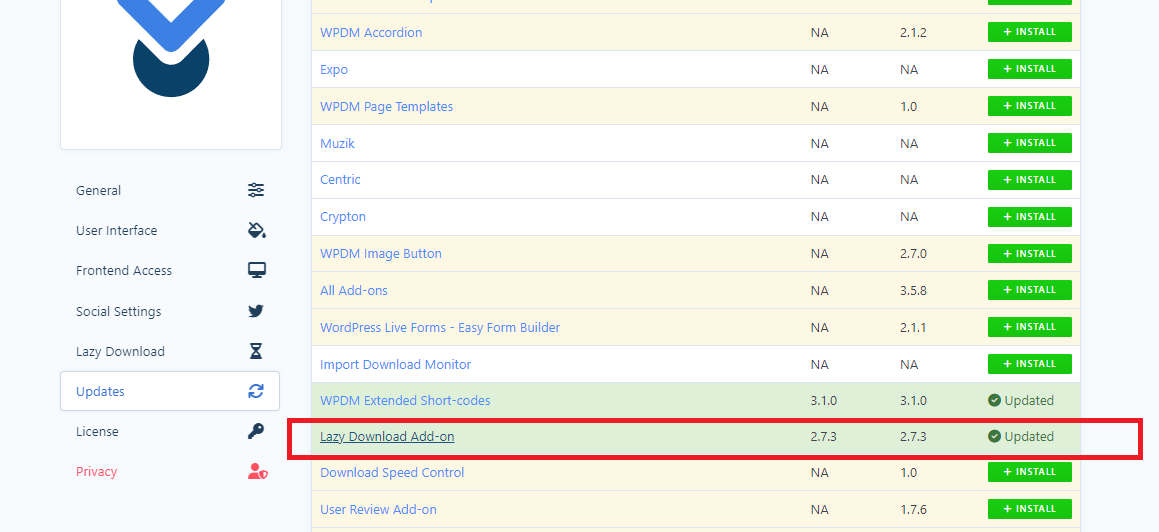Screen dimensions: 1159x532
Task: Open the WPDM Accordion link
Action: point(371,33)
